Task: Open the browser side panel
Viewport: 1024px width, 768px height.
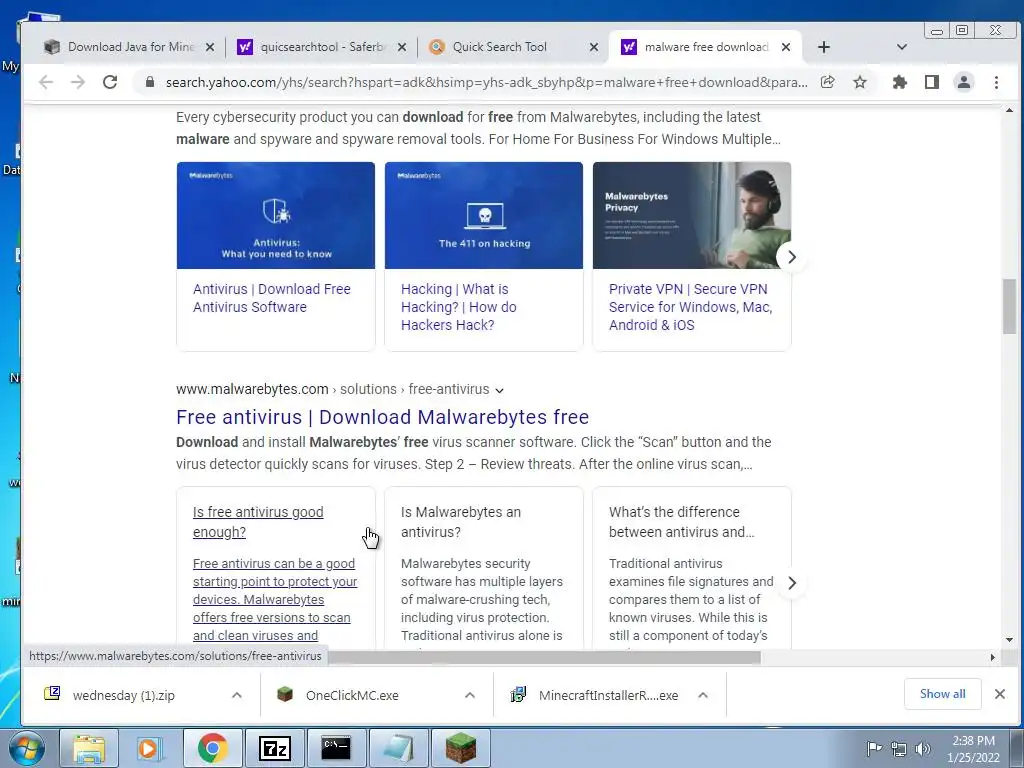Action: pos(932,82)
